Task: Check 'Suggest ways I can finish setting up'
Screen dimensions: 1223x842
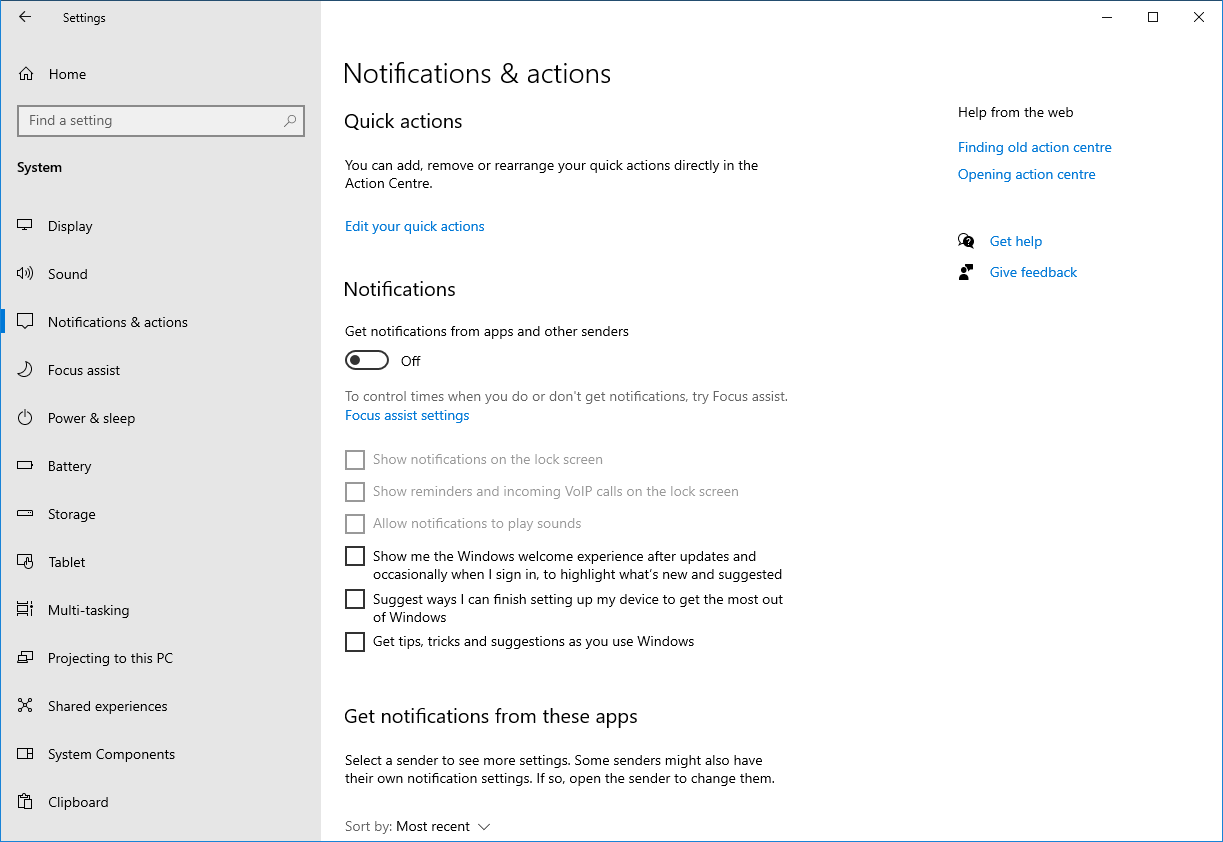Action: (354, 598)
